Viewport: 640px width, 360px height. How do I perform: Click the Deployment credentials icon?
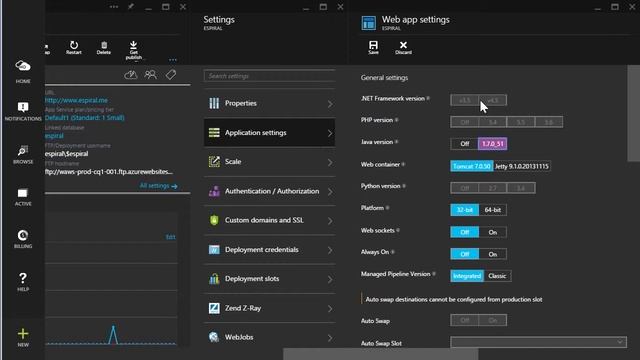pyautogui.click(x=214, y=249)
